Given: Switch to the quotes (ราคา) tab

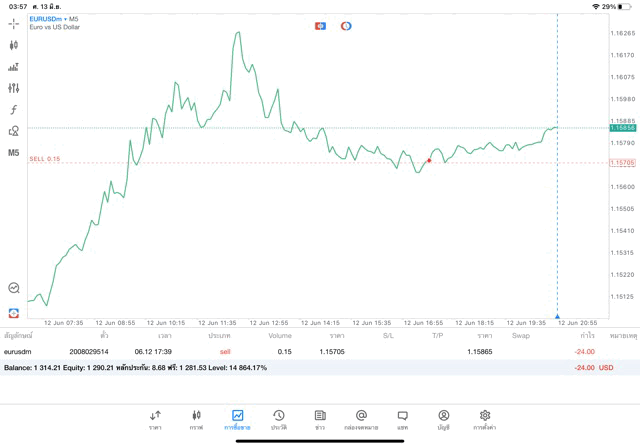Looking at the screenshot, I should (x=155, y=419).
